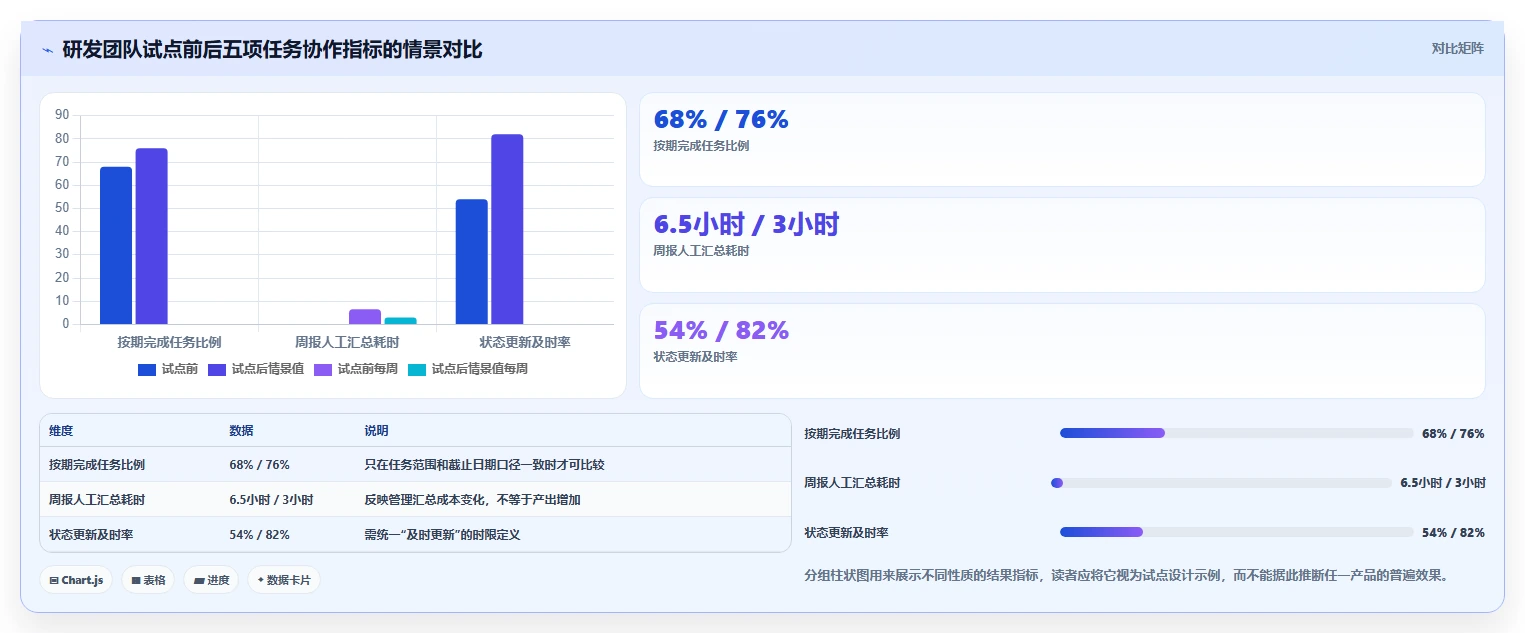Click the 按期完成任务比例 progress bar

click(x=1236, y=433)
